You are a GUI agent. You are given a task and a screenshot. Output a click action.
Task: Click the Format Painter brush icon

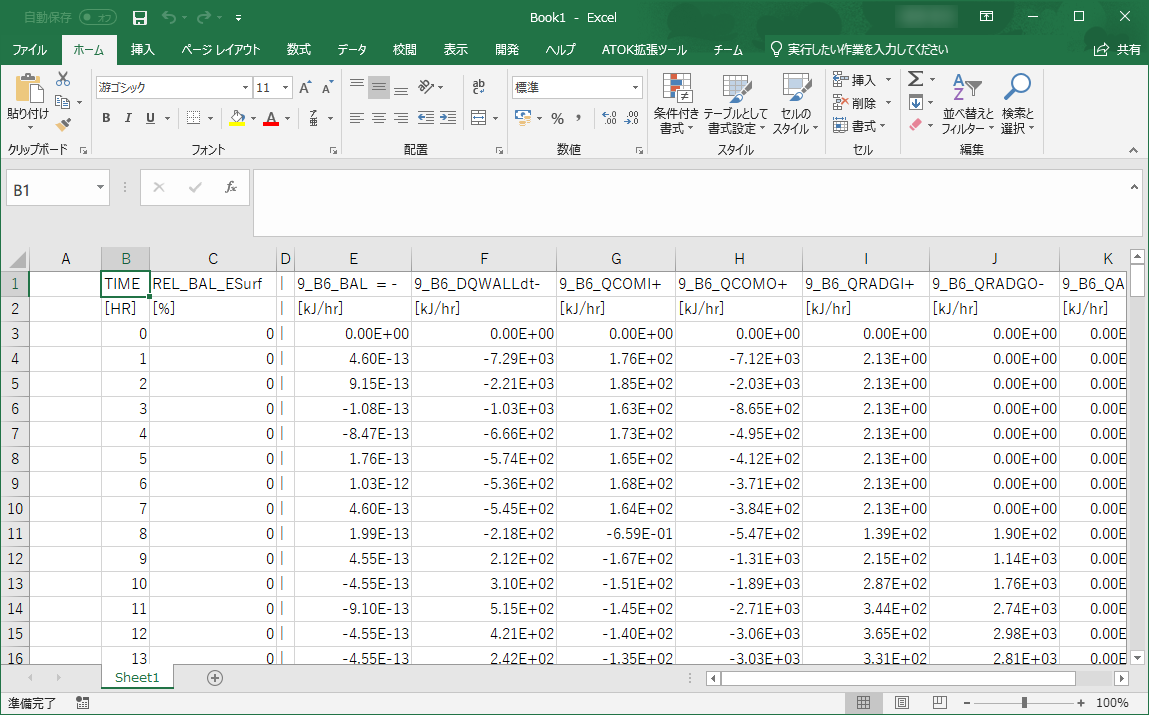pyautogui.click(x=63, y=125)
